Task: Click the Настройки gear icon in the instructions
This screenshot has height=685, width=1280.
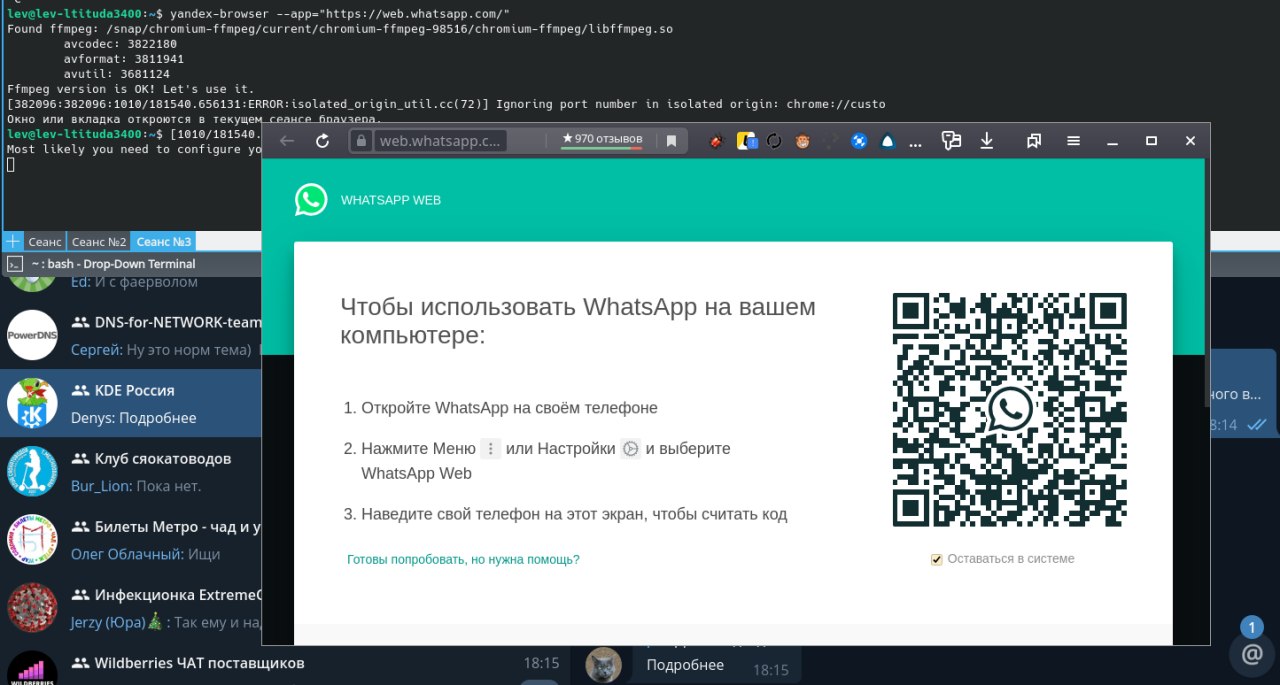Action: 630,449
